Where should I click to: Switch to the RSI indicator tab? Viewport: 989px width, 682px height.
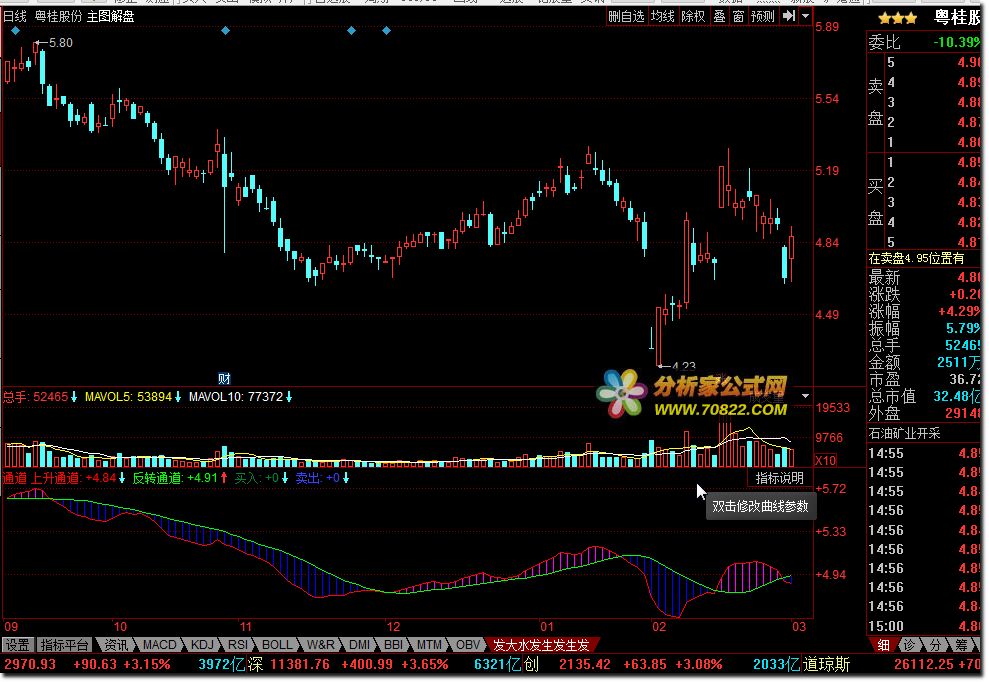click(x=238, y=645)
